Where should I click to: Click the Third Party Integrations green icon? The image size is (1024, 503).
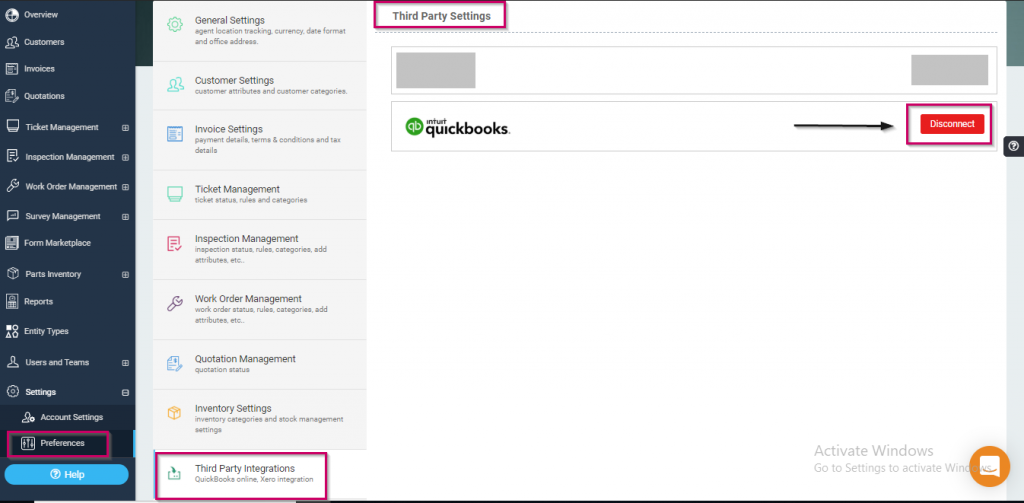[174, 474]
